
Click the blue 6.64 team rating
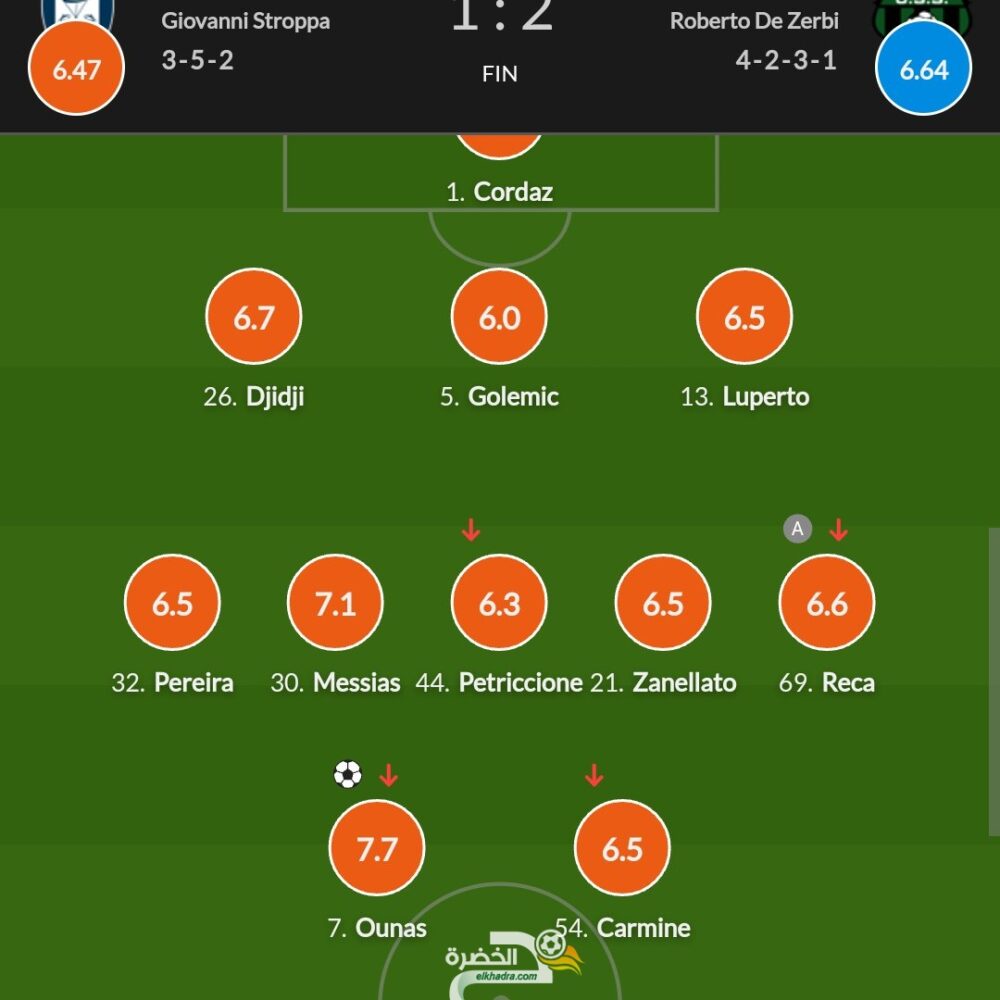pos(923,68)
